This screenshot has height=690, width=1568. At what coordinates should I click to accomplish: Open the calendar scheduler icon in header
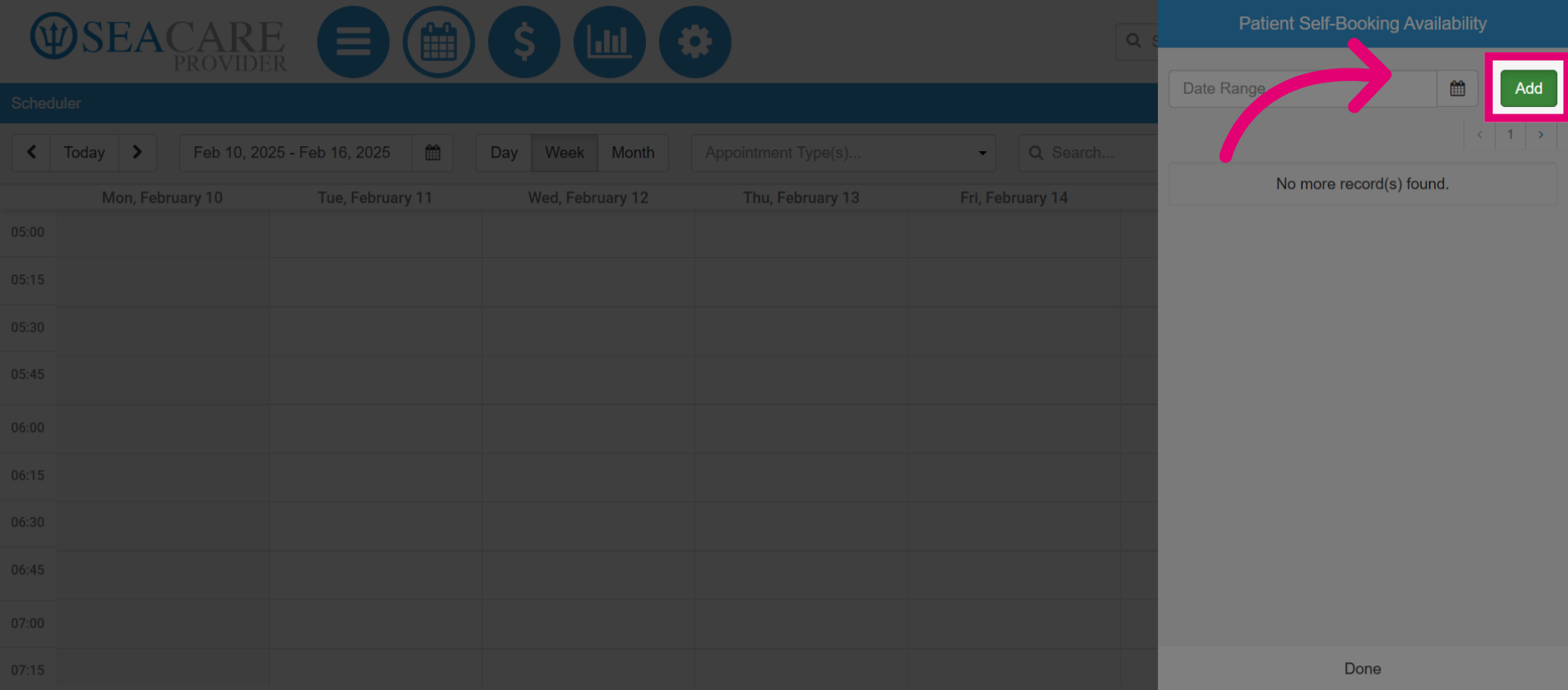click(439, 42)
